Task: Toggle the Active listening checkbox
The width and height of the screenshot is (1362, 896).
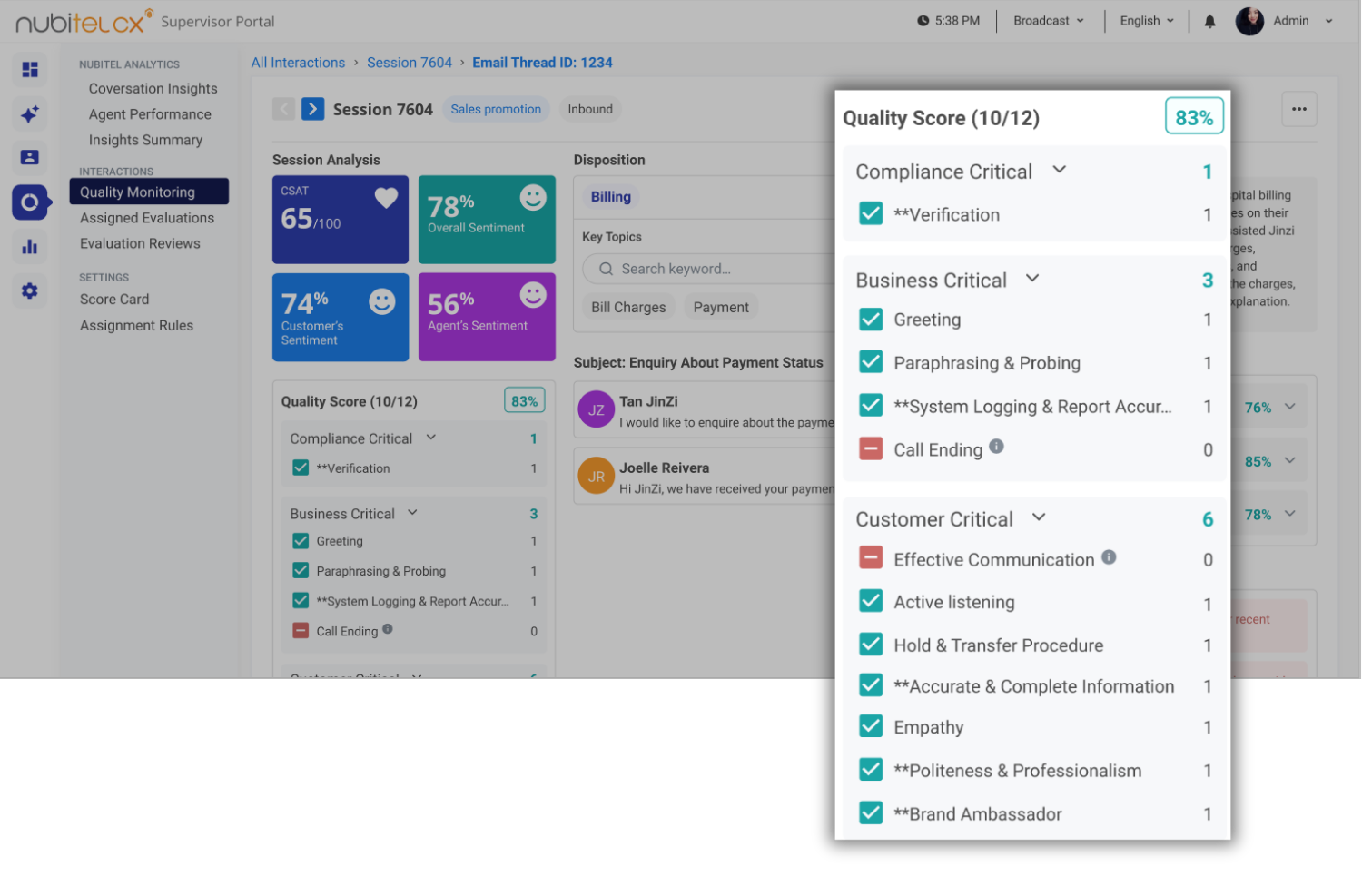Action: tap(871, 601)
